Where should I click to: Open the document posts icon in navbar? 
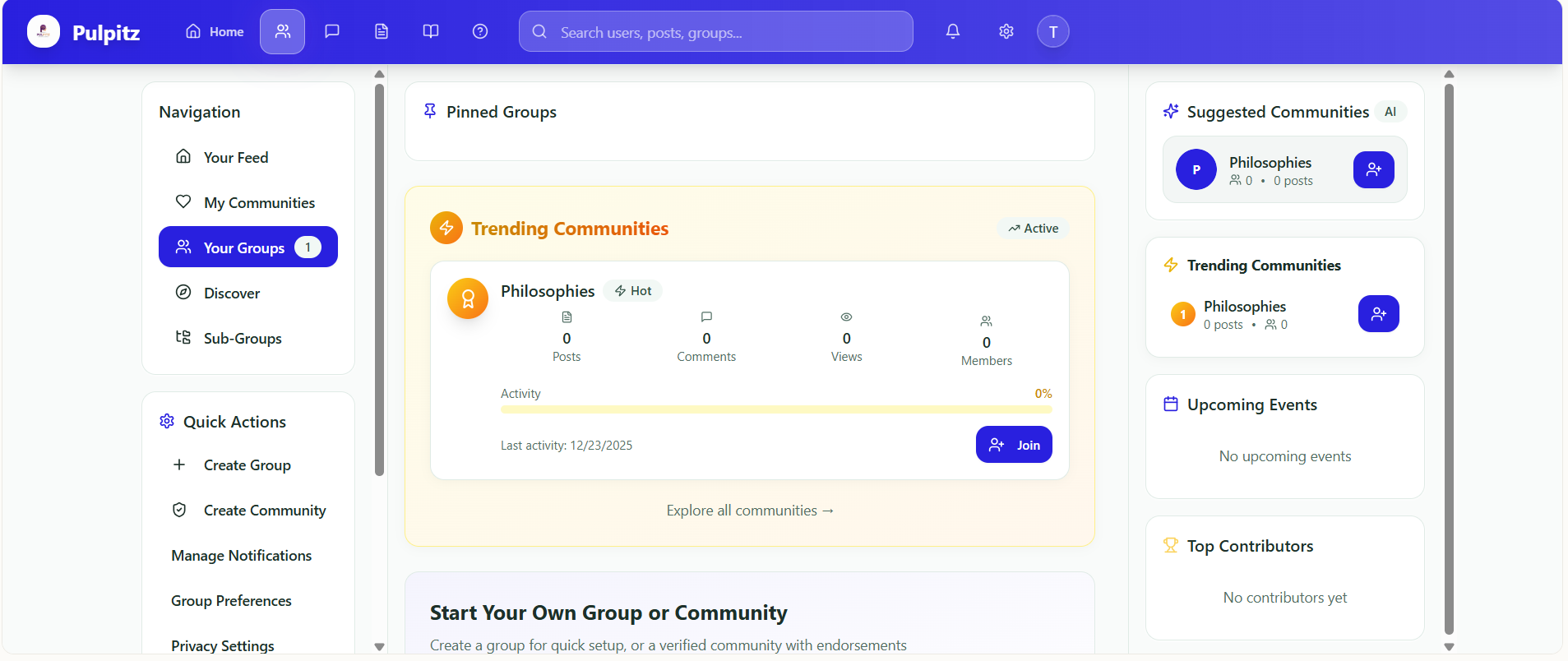click(x=382, y=32)
